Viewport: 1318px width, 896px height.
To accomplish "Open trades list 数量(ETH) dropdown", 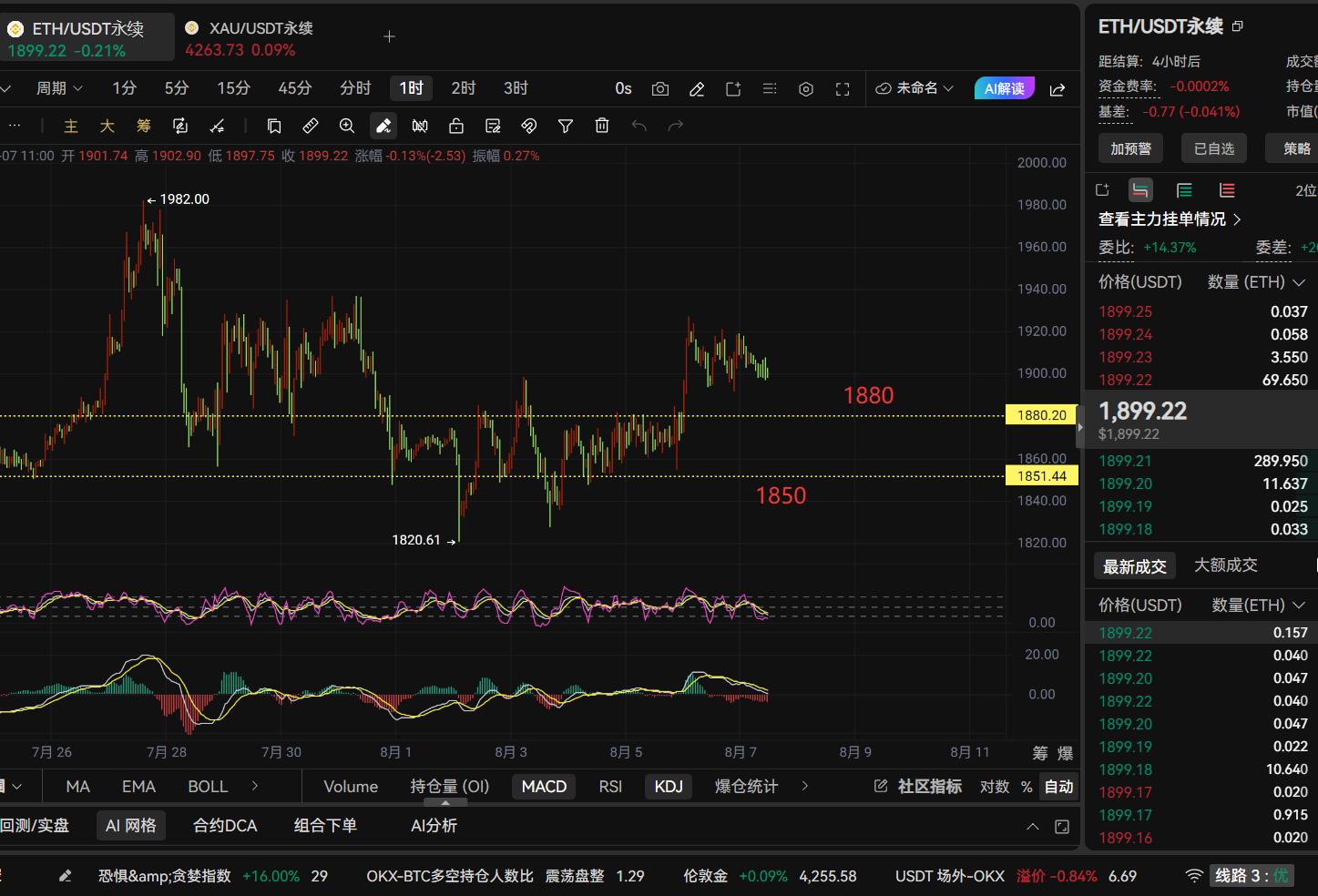I will [1257, 606].
